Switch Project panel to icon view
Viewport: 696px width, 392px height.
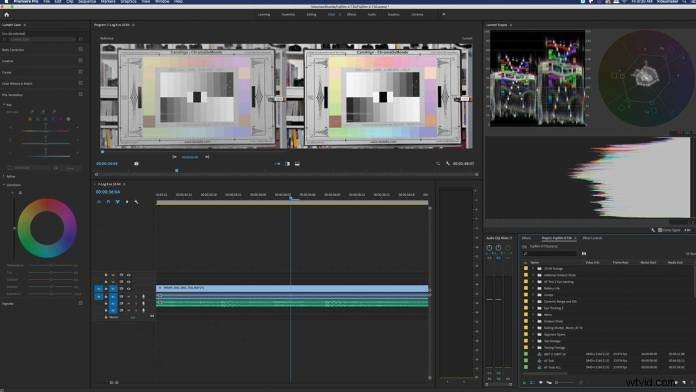click(541, 382)
